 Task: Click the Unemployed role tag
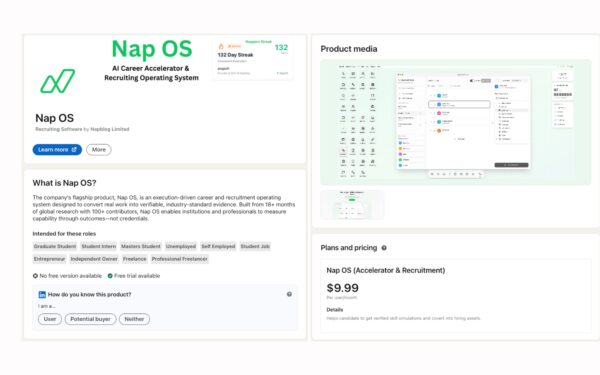pyautogui.click(x=181, y=246)
